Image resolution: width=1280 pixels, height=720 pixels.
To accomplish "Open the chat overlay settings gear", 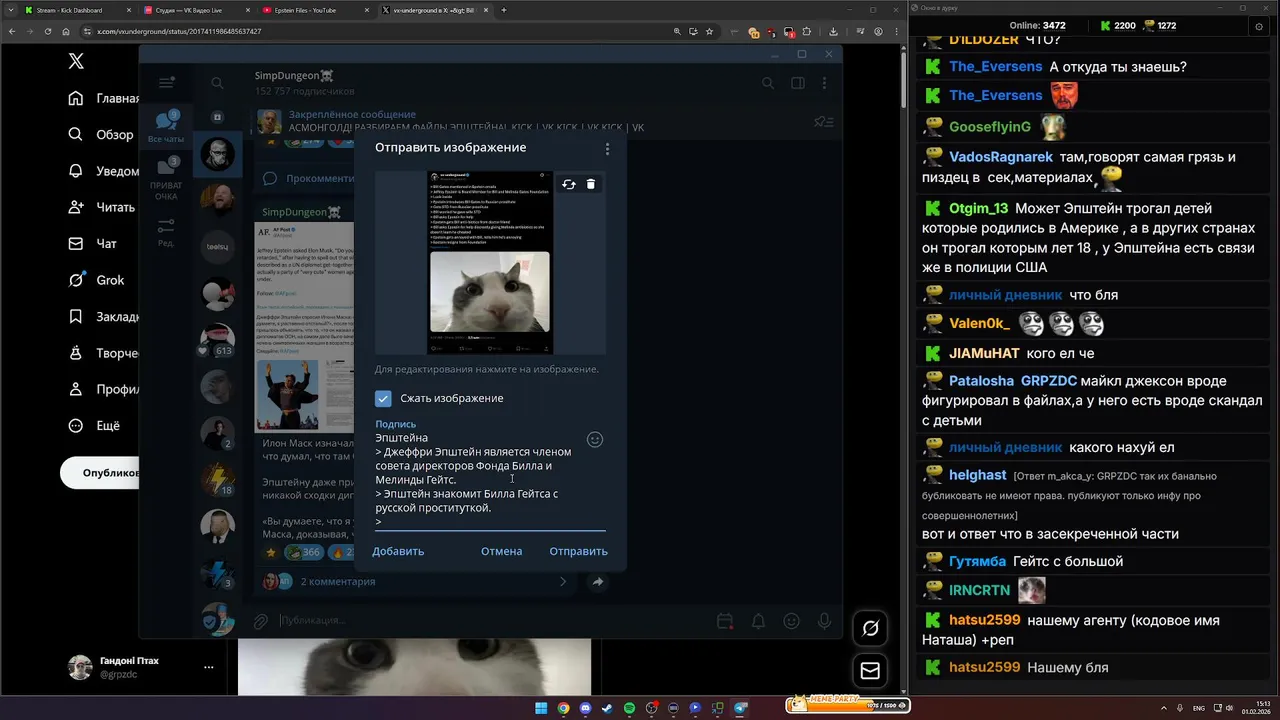I will (x=1259, y=26).
